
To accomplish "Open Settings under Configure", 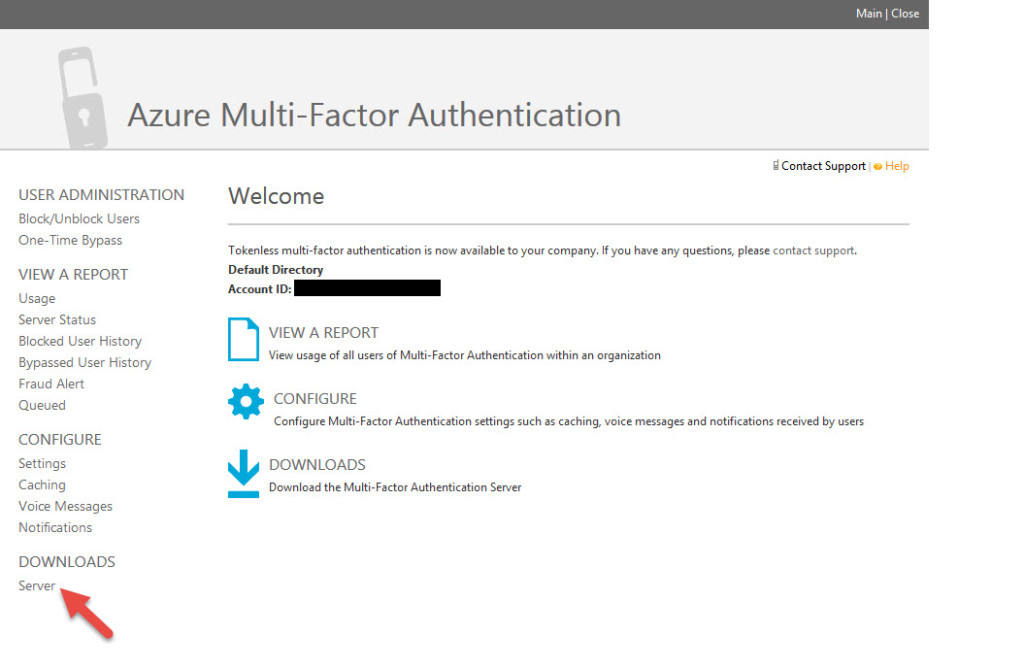I will point(42,463).
